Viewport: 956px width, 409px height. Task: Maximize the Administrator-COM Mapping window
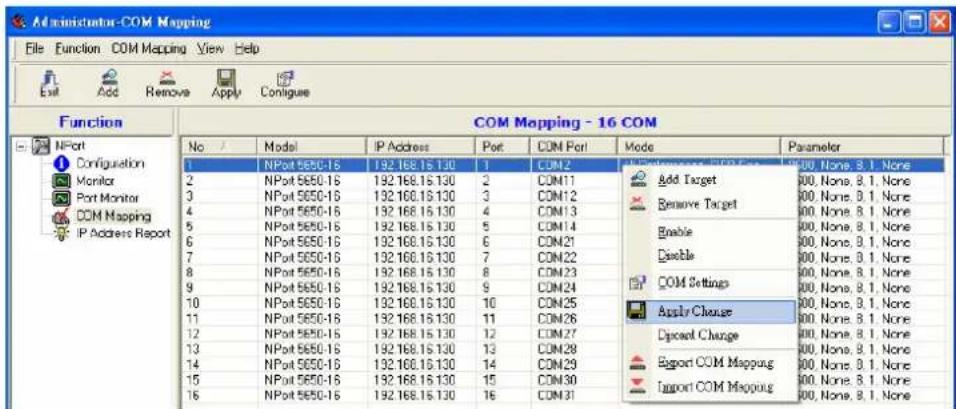coord(913,23)
